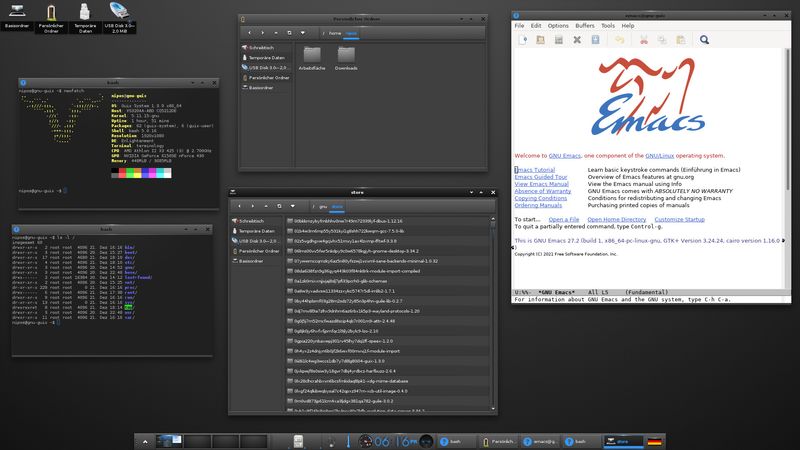
Task: Open Basisordner desktop icon
Action: tap(17, 15)
